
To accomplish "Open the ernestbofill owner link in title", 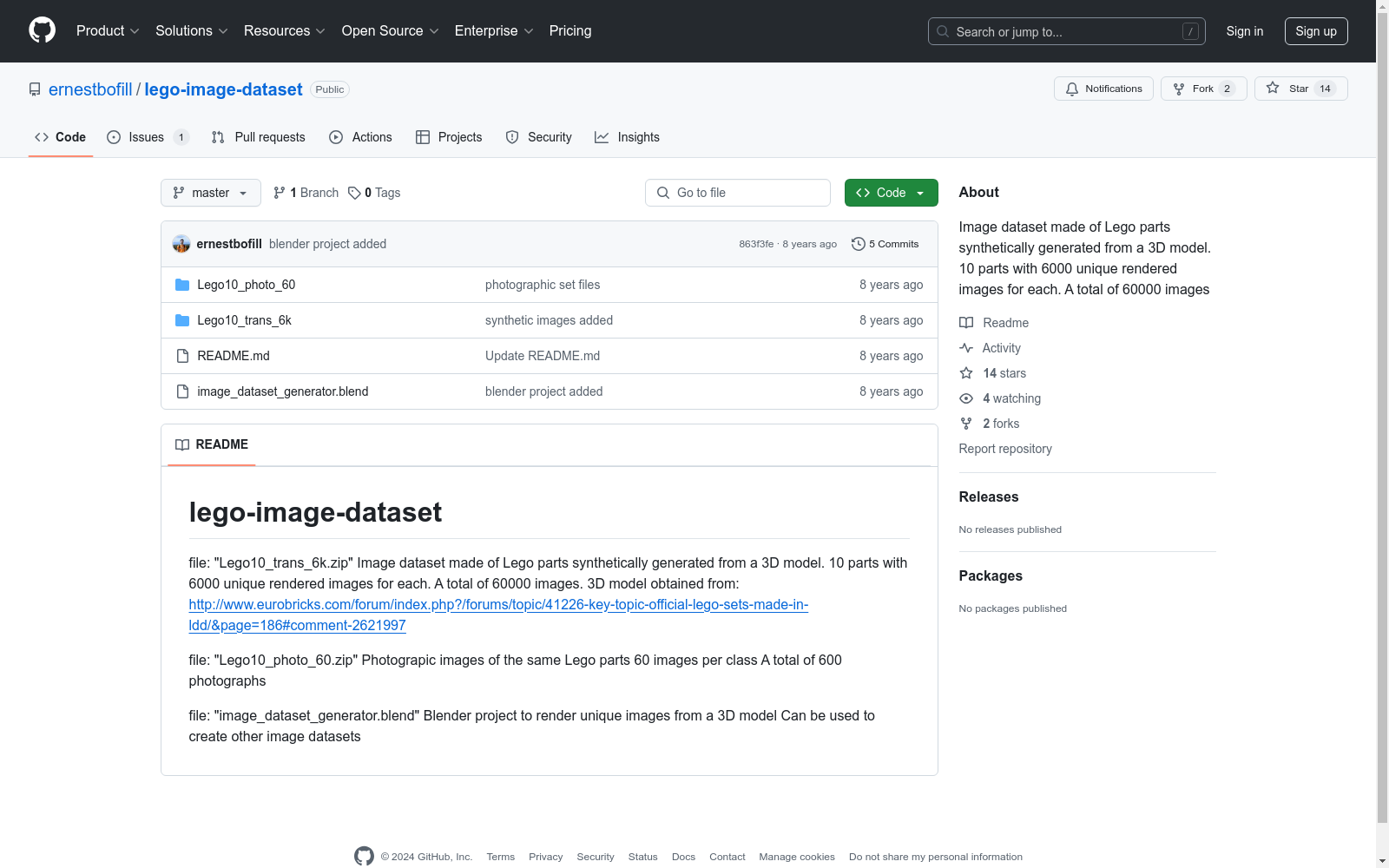I will coord(90,89).
